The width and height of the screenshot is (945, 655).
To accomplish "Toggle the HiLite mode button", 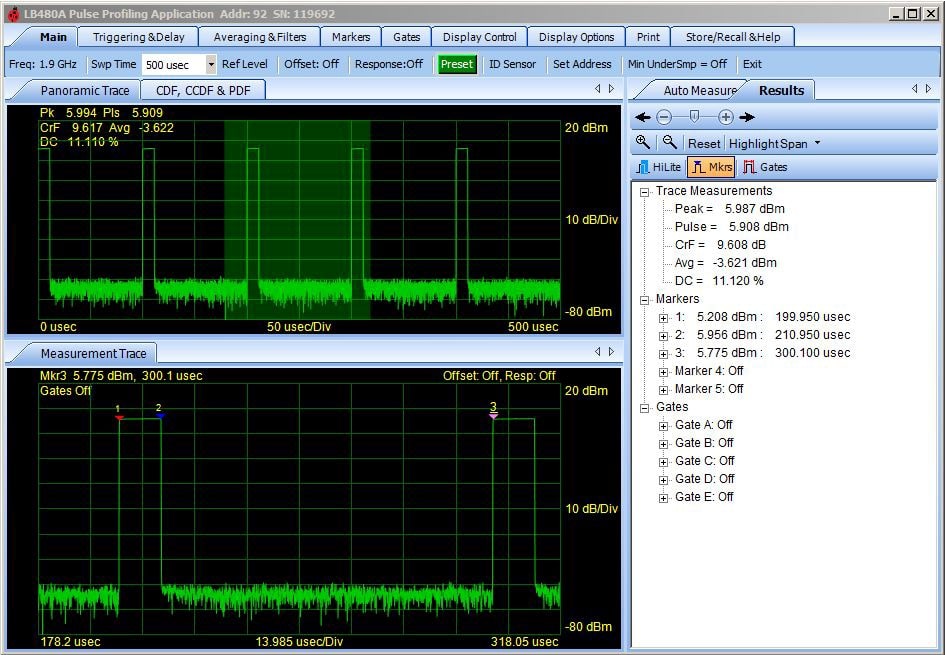I will pos(658,167).
